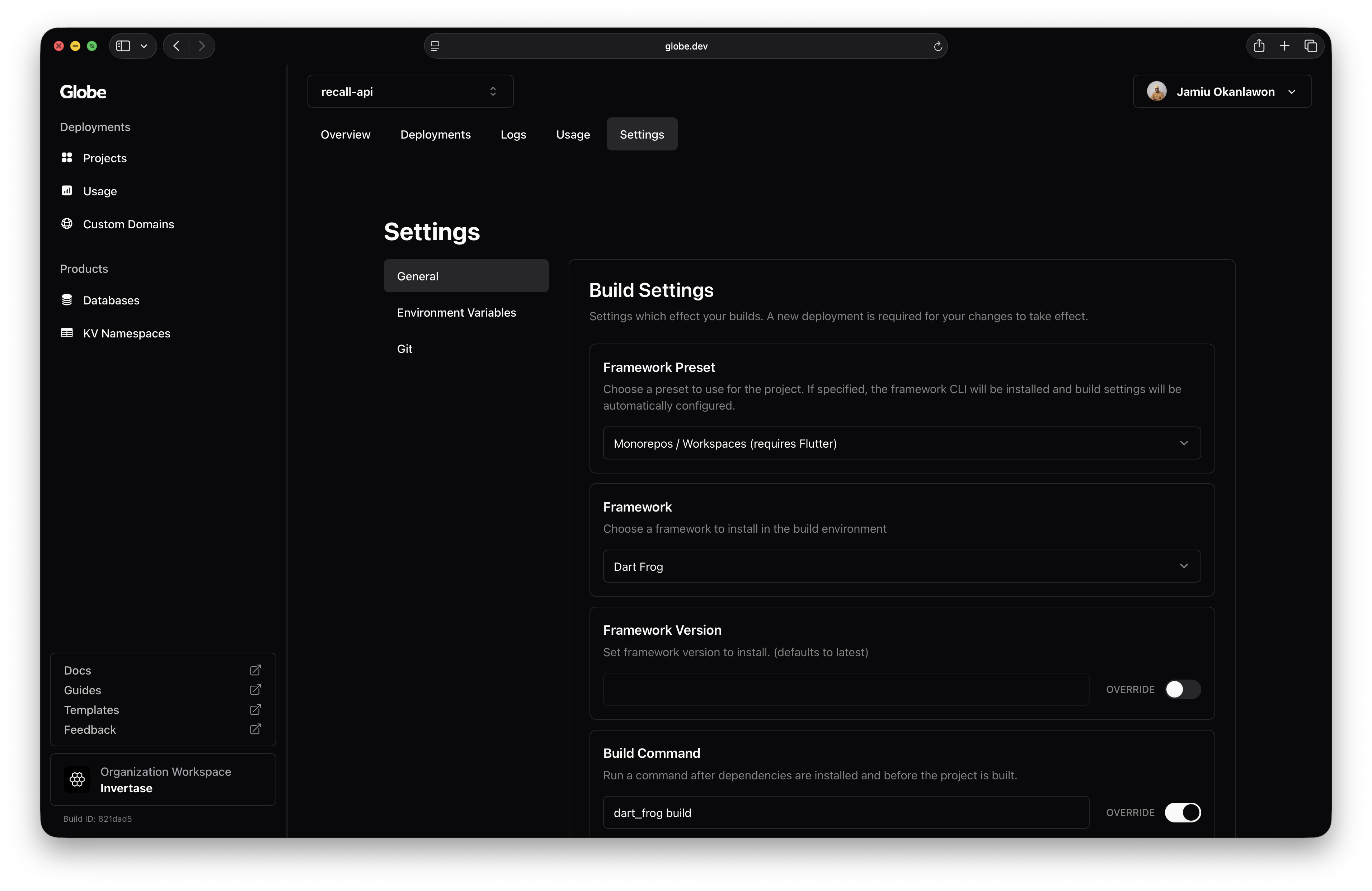Click the browser page reload icon
Viewport: 1372px width, 891px height.
coord(938,46)
